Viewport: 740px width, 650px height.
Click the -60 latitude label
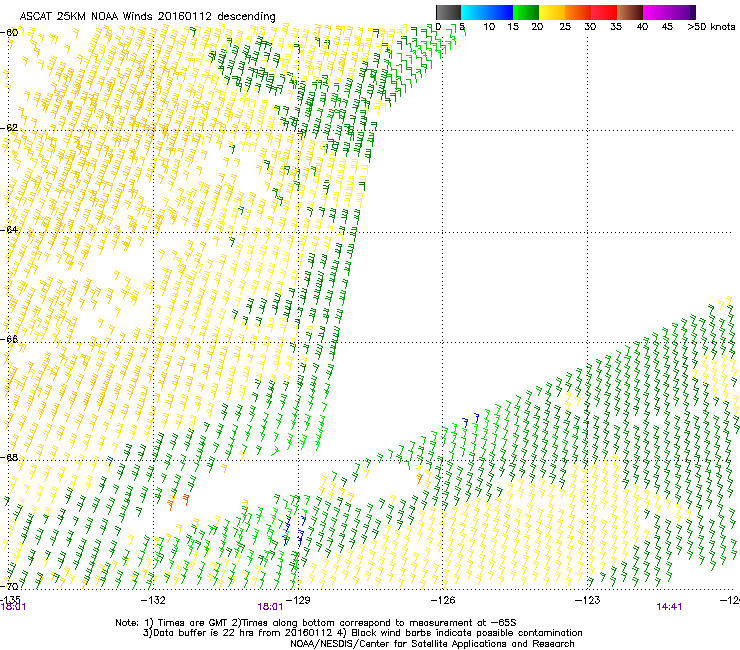pos(9,33)
